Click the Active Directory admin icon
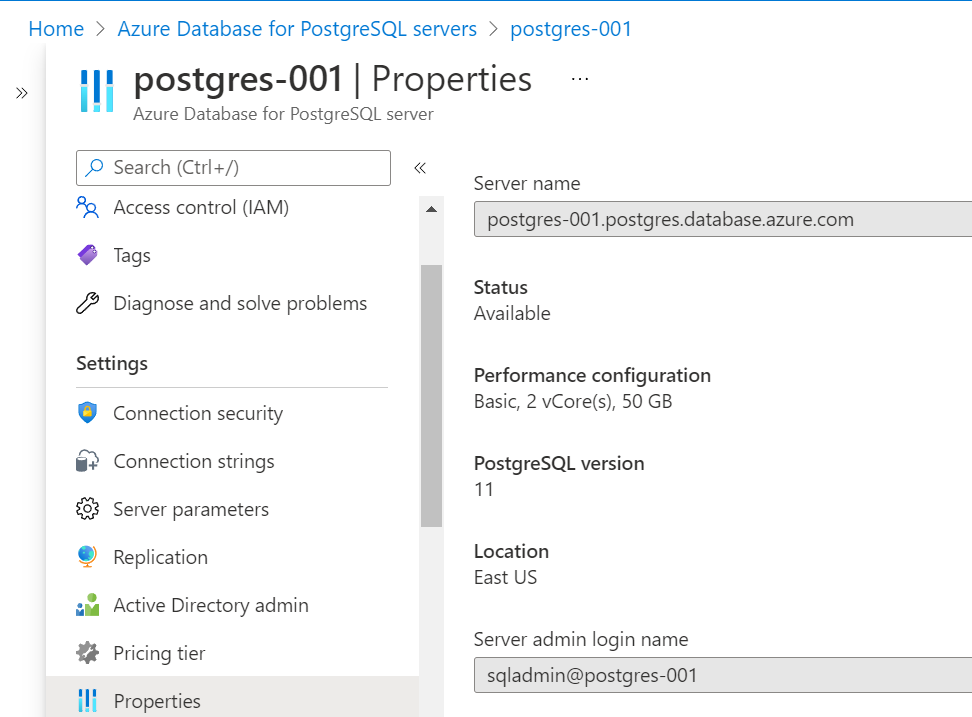Screen dimensions: 972x717 click(88, 605)
